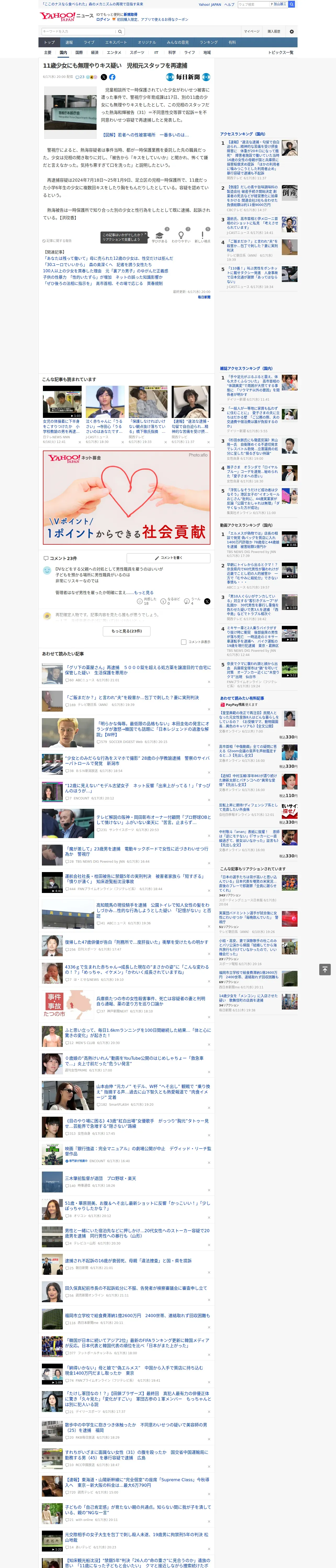Click the blue header search button
Screen dimensions: 336x1568
pos(292,4)
